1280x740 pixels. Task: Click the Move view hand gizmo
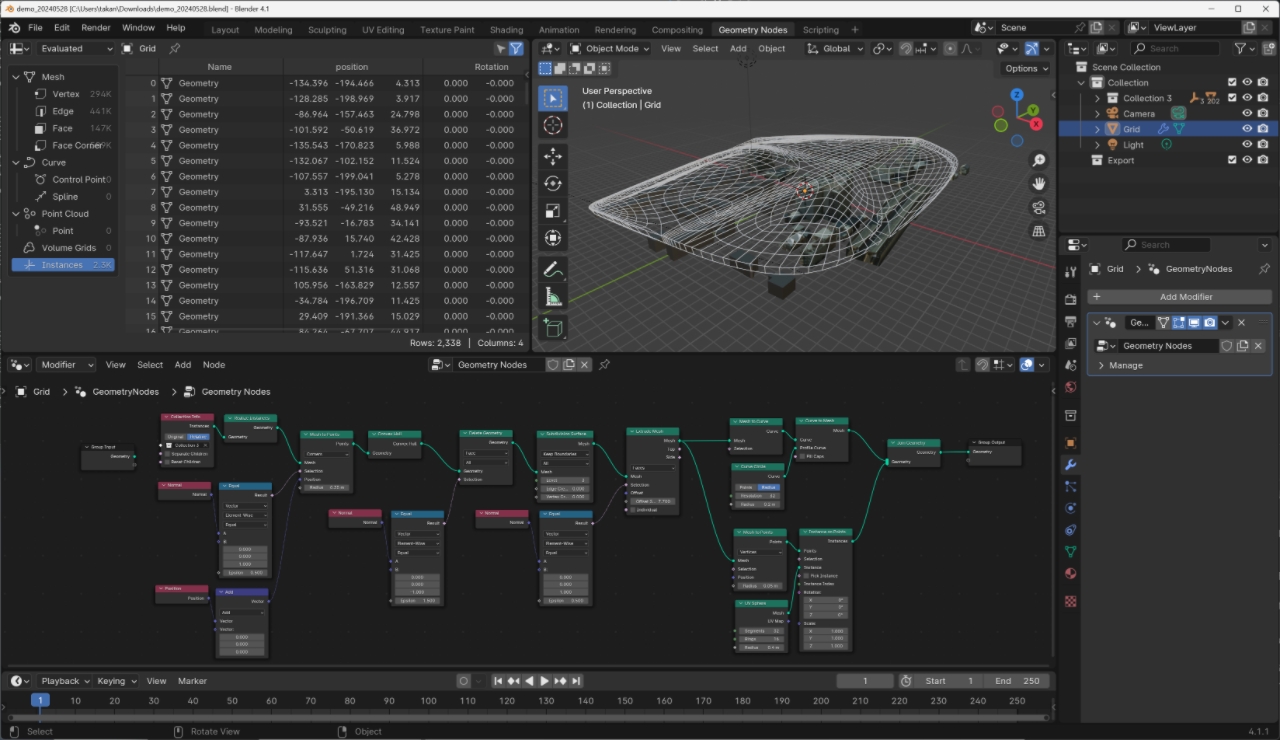point(1039,183)
